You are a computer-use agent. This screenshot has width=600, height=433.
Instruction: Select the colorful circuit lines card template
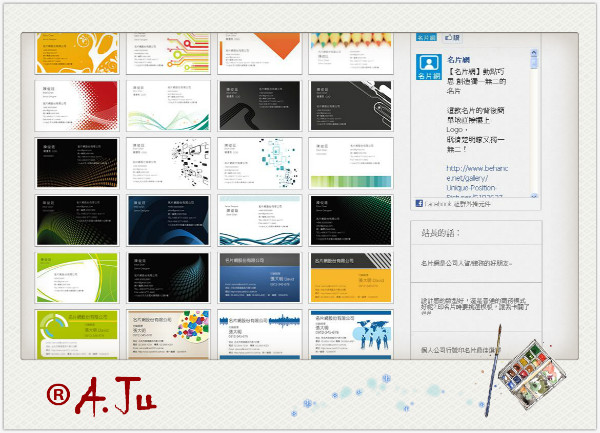coord(168,53)
